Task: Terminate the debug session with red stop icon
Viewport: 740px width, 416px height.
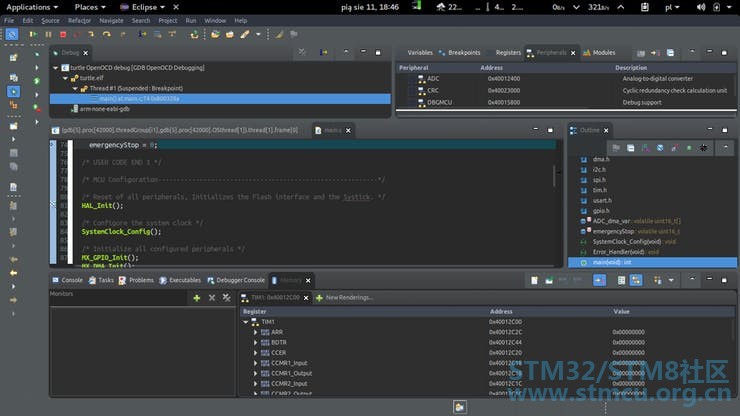Action: (x=62, y=34)
